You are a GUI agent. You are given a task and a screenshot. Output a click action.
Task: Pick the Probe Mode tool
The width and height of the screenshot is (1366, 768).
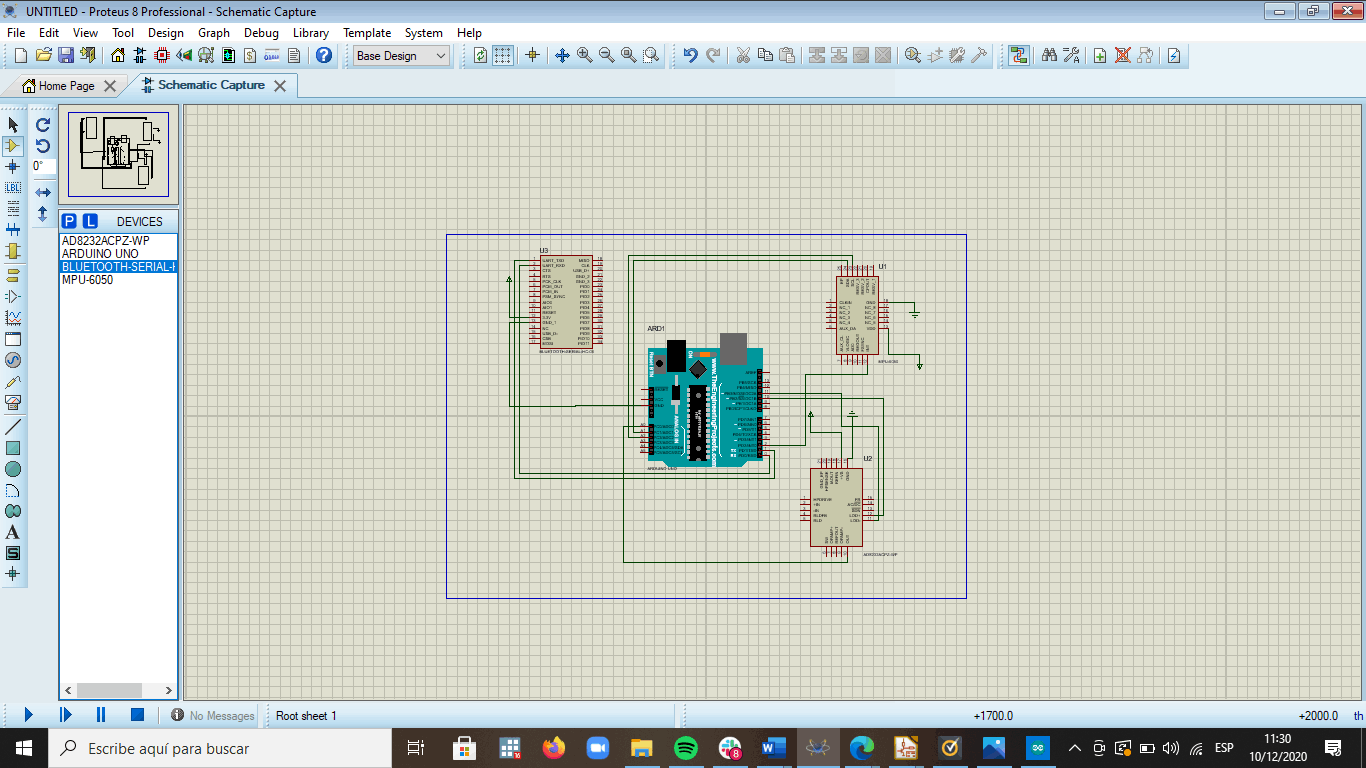point(13,381)
